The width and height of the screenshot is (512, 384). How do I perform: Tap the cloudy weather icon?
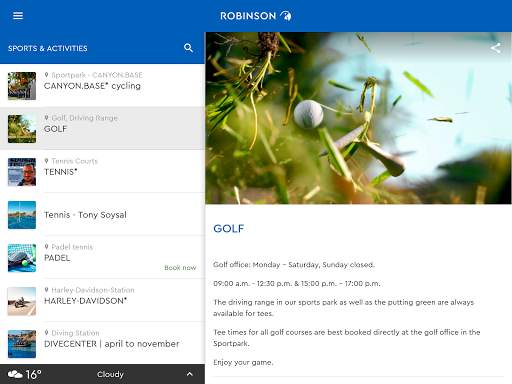15,374
